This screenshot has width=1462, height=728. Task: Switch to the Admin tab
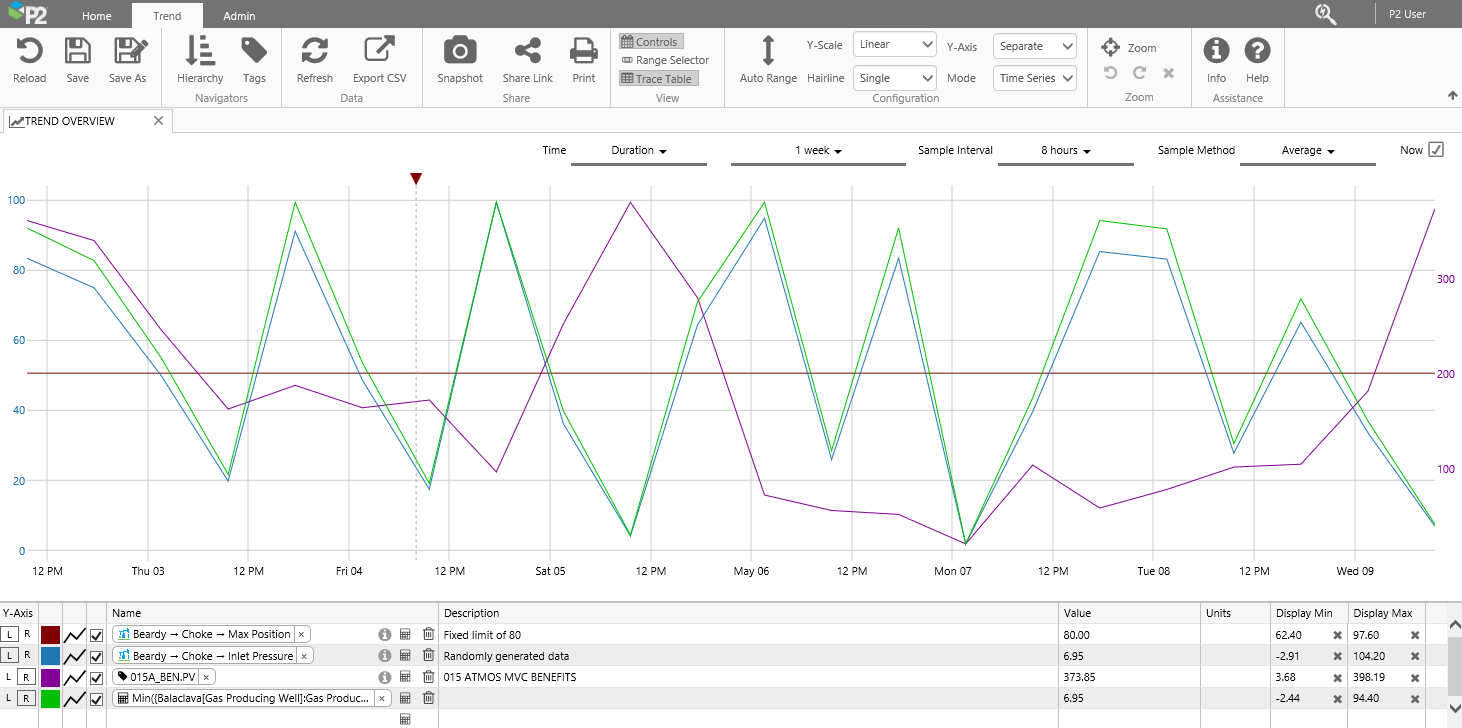pos(239,16)
